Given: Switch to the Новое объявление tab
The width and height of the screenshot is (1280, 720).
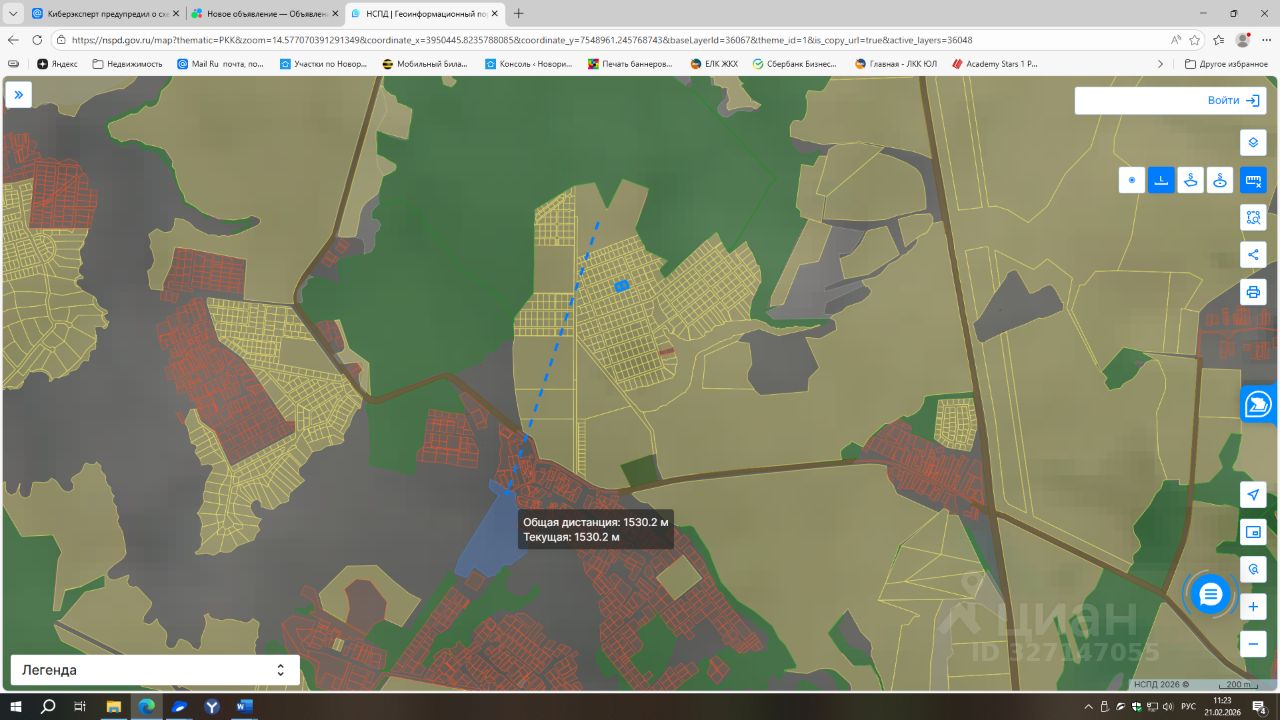Looking at the screenshot, I should [x=265, y=14].
